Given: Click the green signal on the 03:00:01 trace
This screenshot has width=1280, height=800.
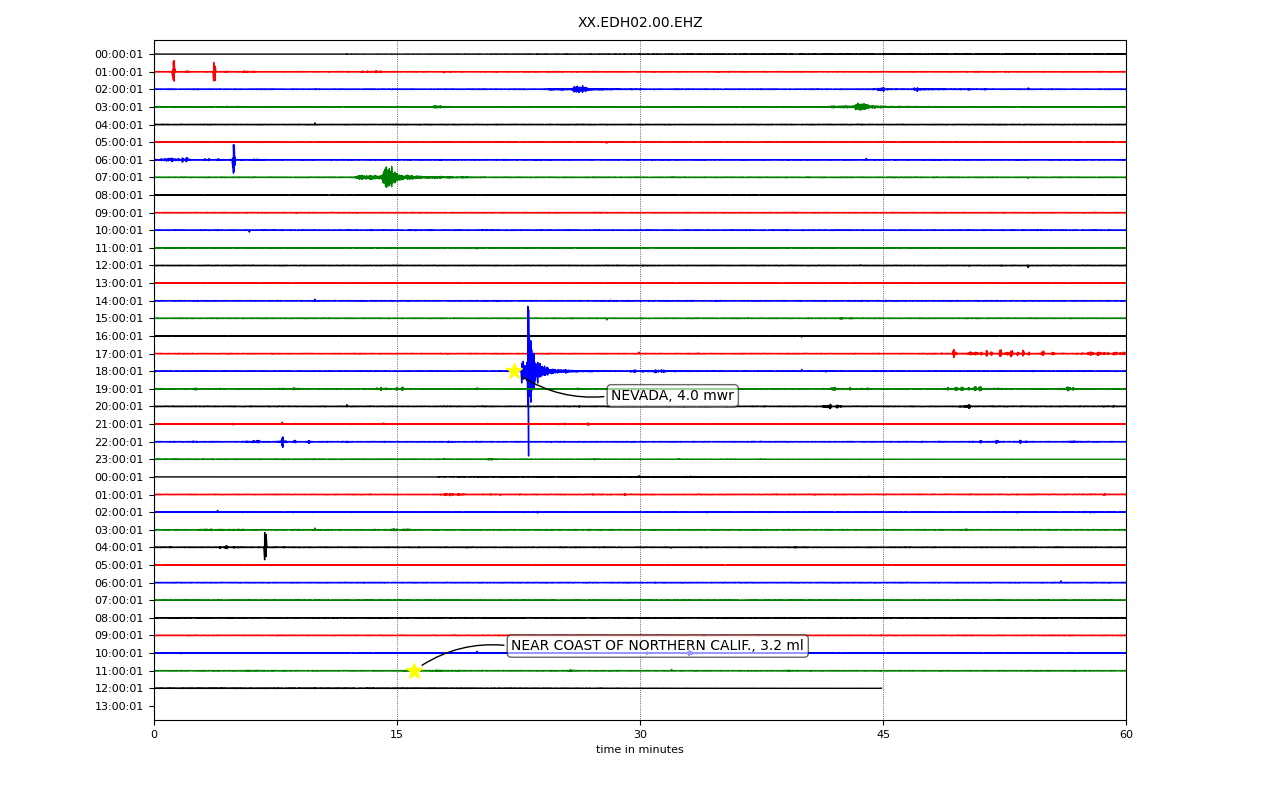Looking at the screenshot, I should (860, 106).
